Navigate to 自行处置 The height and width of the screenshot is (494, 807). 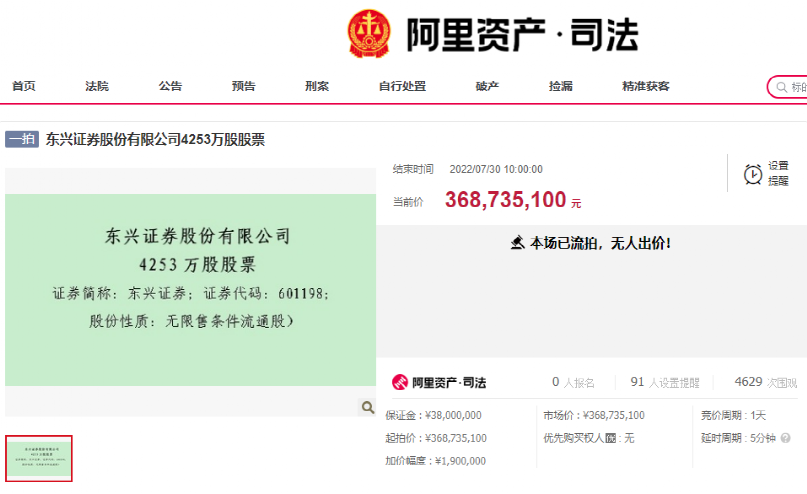(x=402, y=86)
